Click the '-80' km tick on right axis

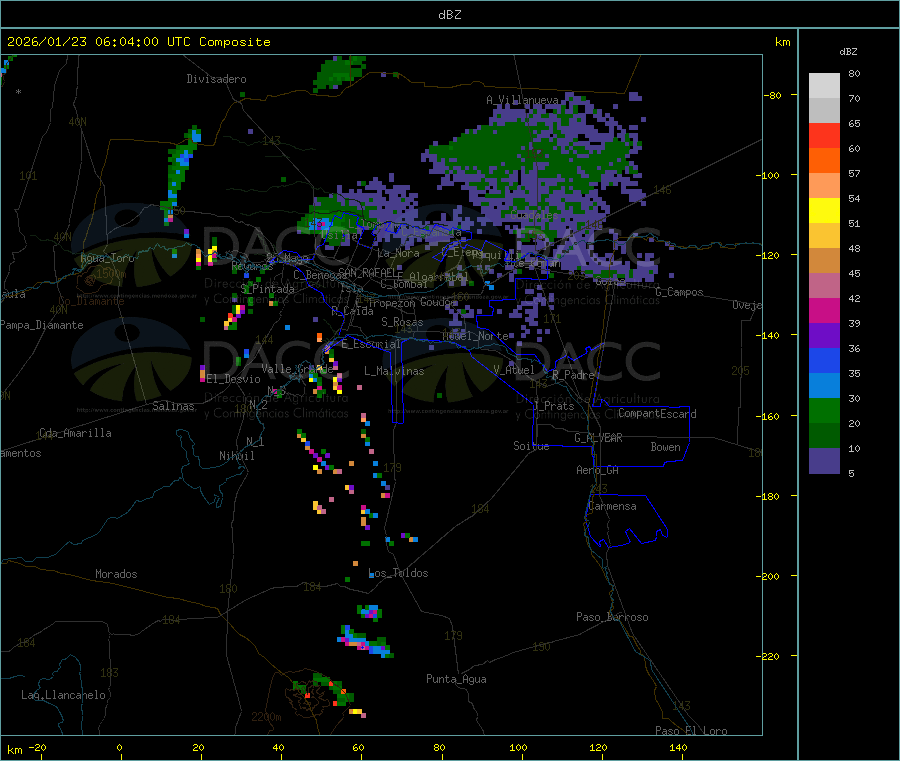point(772,95)
